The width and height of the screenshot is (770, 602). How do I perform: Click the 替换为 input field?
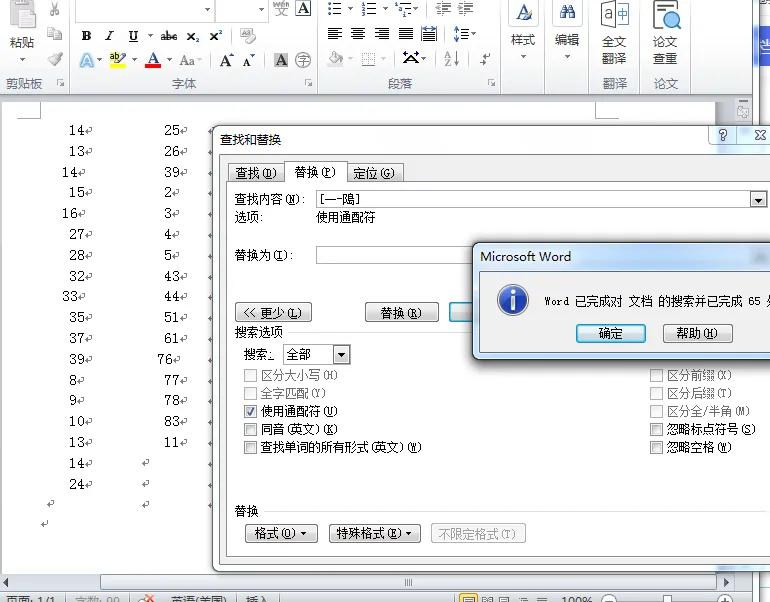pos(394,255)
